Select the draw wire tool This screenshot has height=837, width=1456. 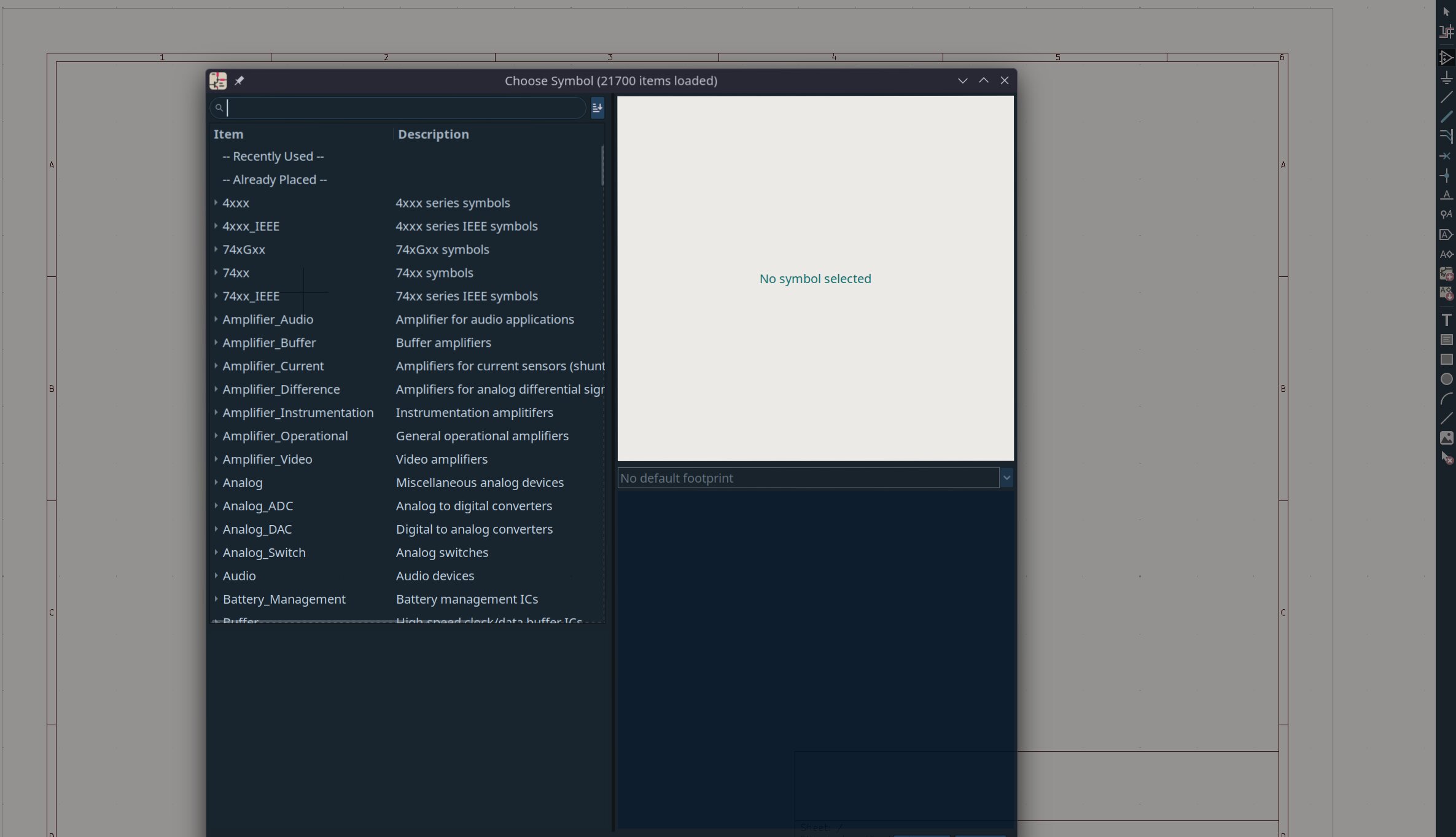(1446, 97)
